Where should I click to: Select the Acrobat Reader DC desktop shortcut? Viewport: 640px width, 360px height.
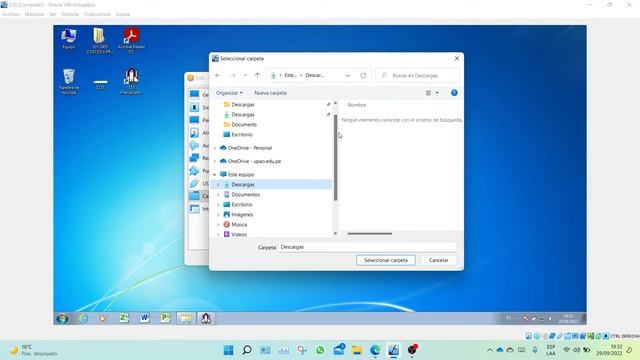131,40
